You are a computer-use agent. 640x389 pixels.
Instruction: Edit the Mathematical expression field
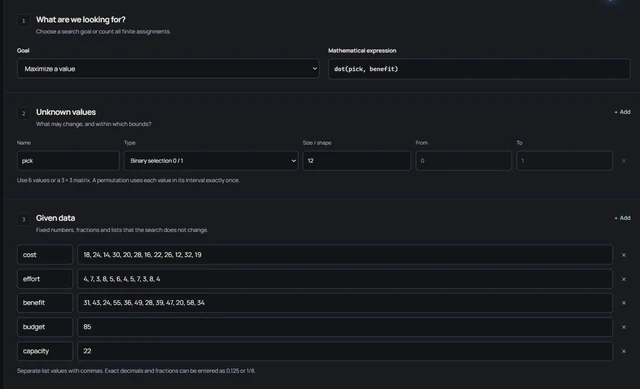tap(479, 69)
